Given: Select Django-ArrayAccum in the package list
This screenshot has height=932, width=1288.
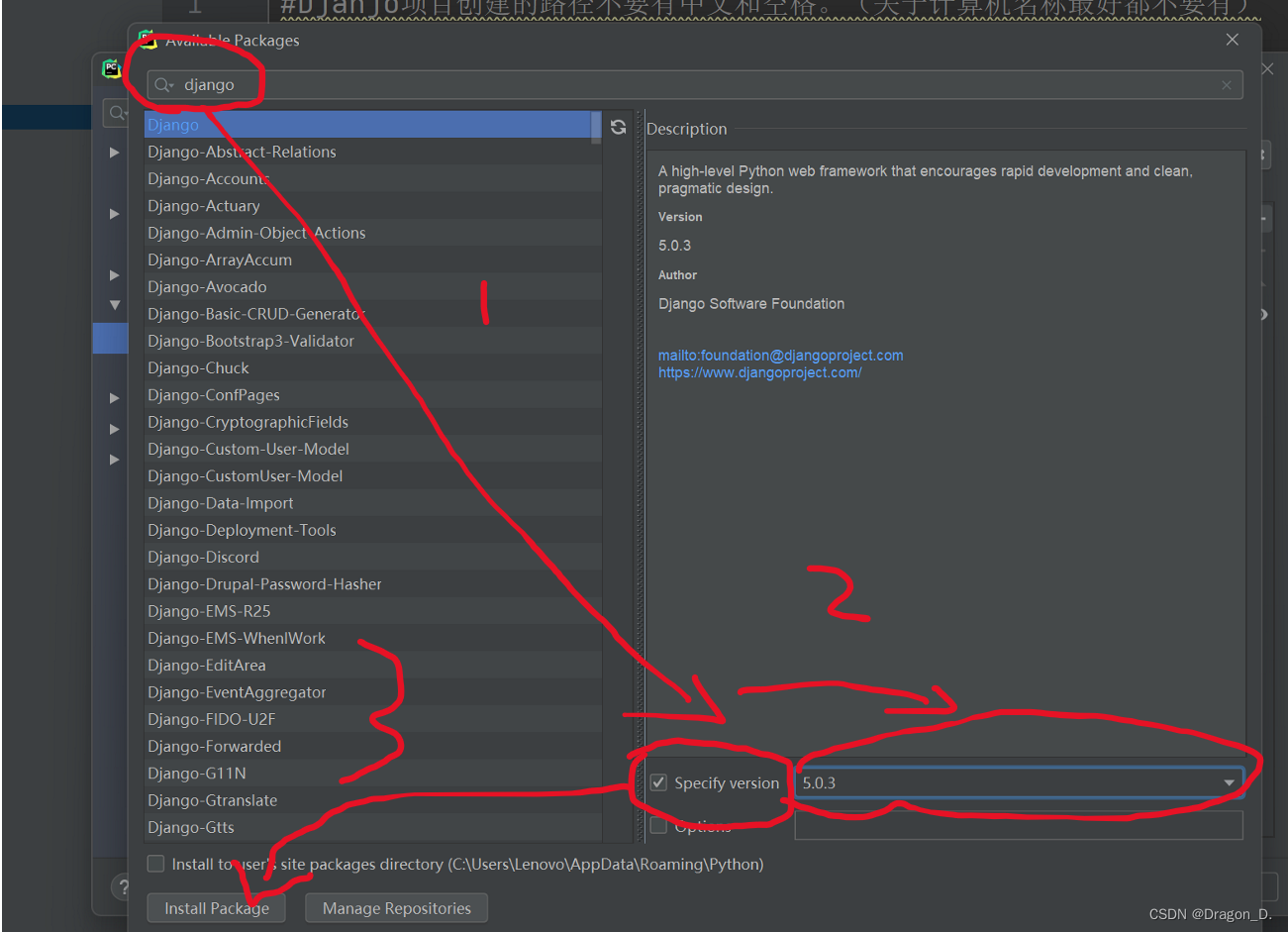Looking at the screenshot, I should coord(373,259).
